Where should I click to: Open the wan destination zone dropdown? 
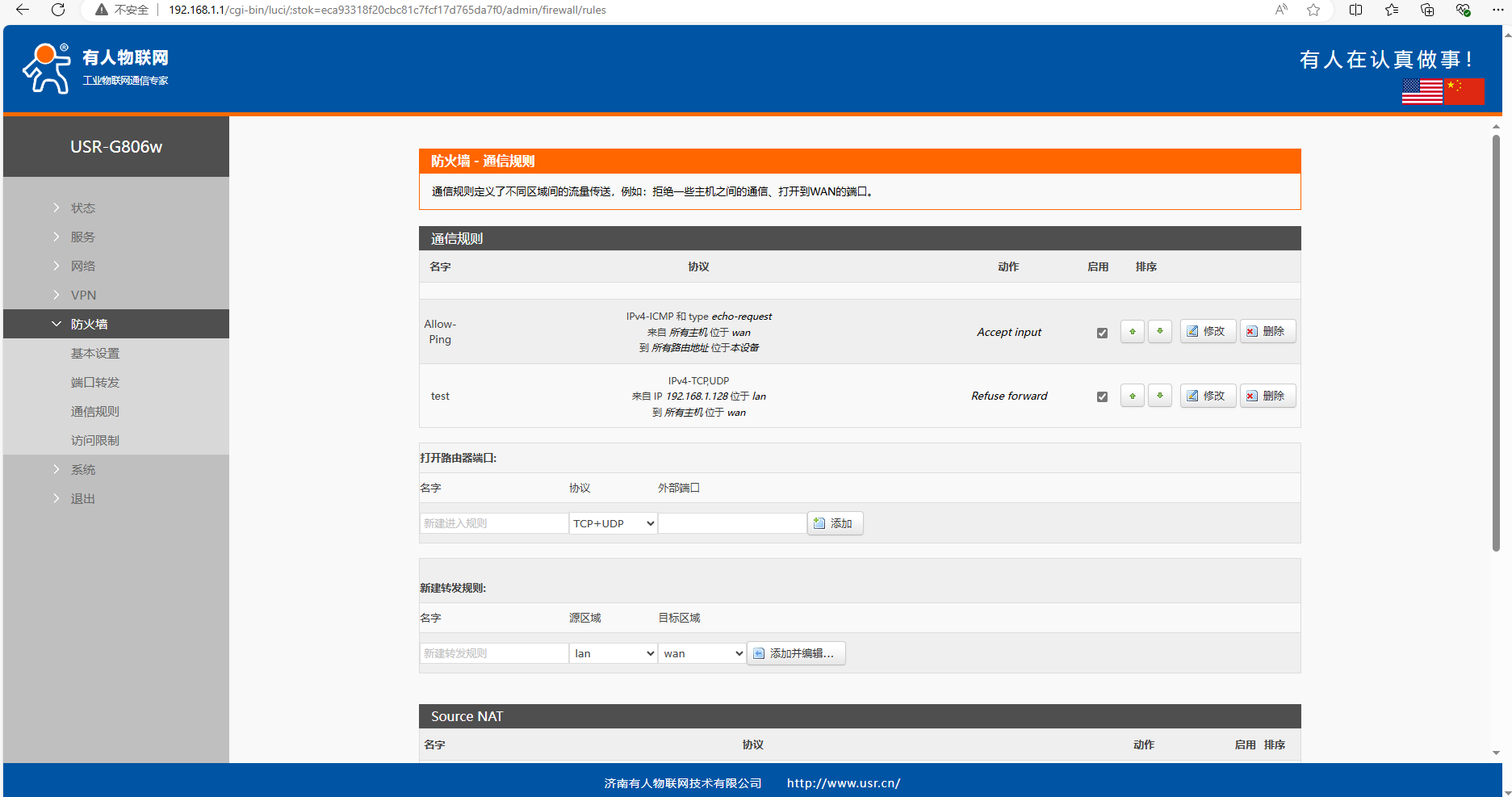click(702, 653)
